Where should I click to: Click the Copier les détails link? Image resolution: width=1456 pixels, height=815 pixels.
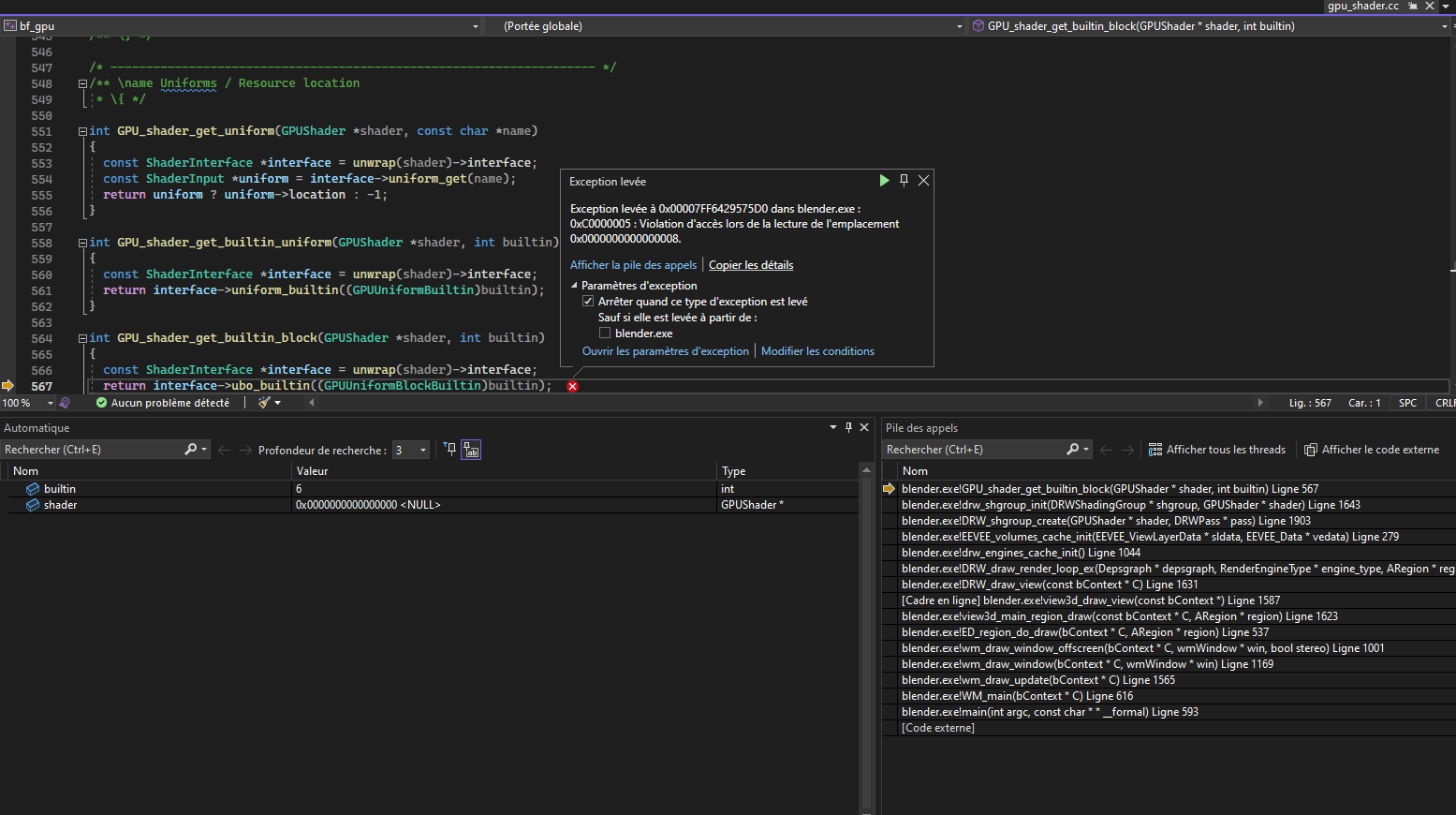click(751, 265)
